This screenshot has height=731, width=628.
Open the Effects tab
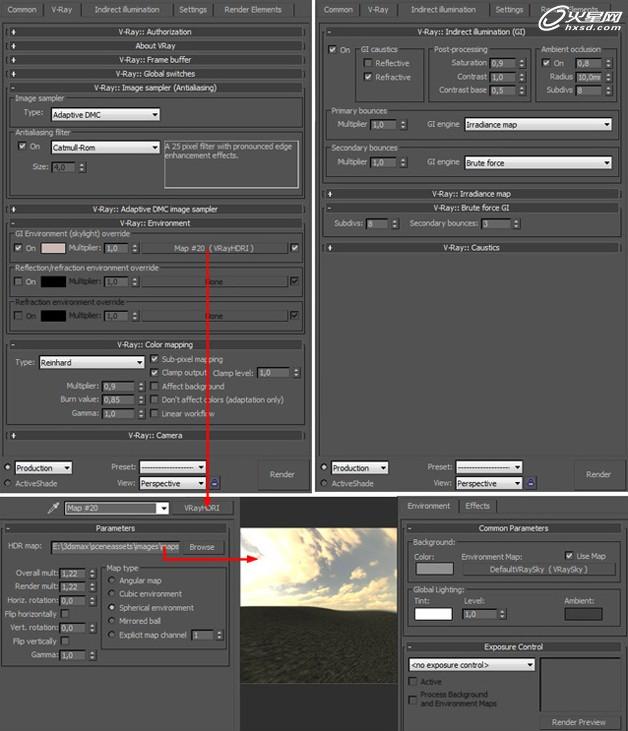pos(477,506)
